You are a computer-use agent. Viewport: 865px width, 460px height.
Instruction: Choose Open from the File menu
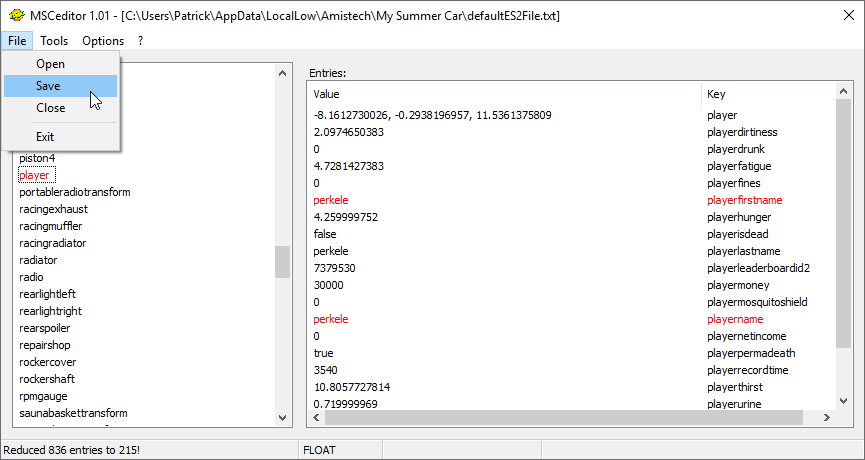[61, 64]
